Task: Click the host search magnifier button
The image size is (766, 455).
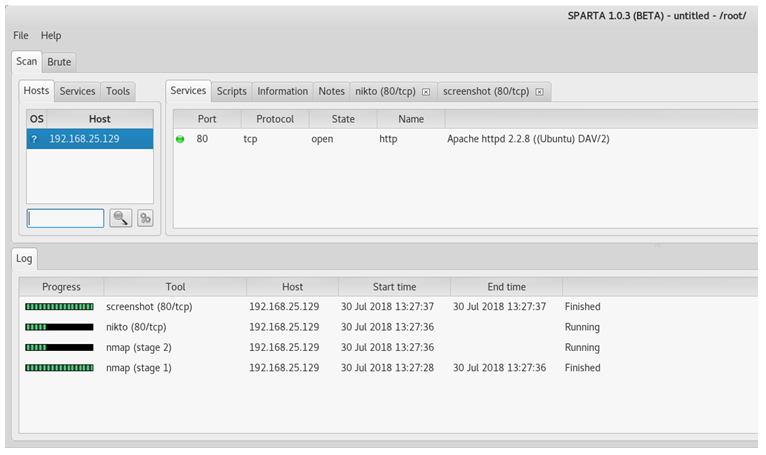Action: tap(121, 218)
